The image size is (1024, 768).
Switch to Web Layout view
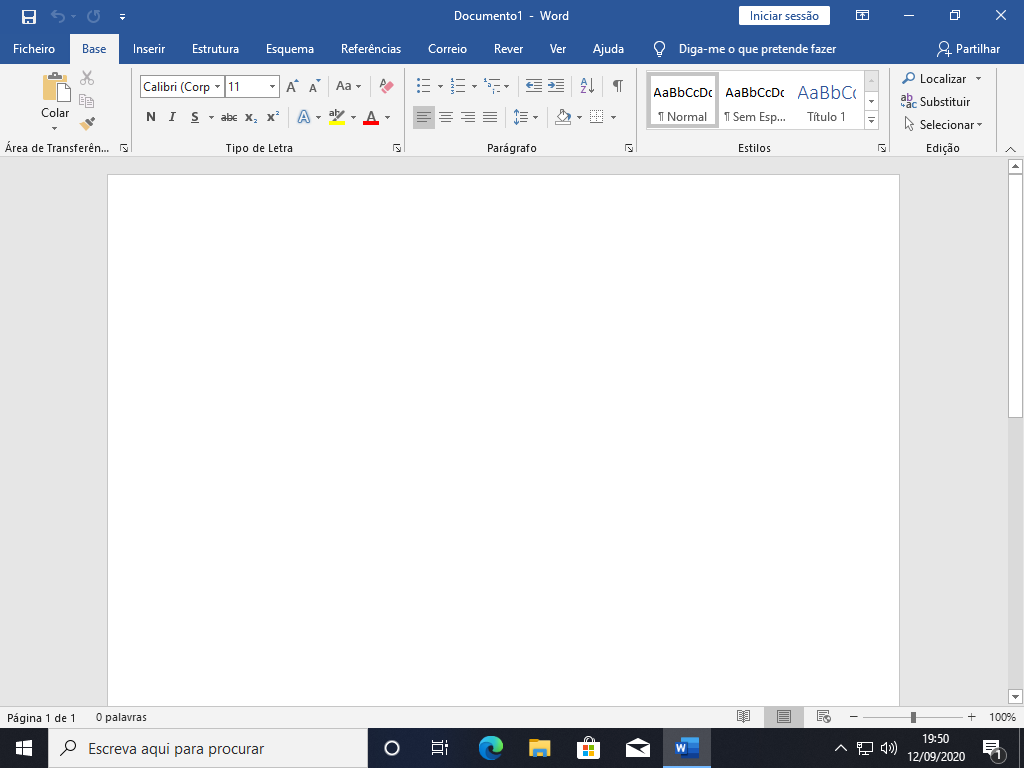tap(824, 716)
